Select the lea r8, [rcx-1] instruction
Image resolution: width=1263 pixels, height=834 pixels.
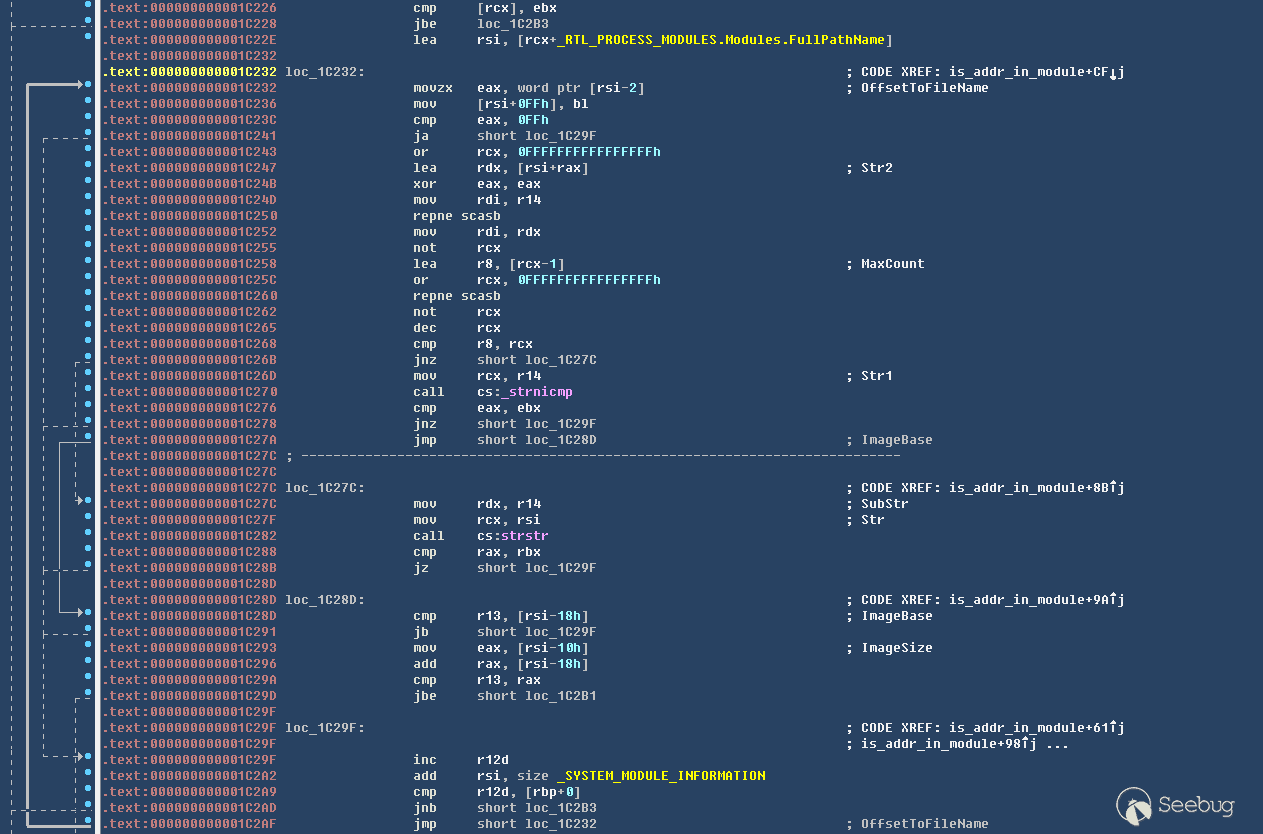pos(489,264)
